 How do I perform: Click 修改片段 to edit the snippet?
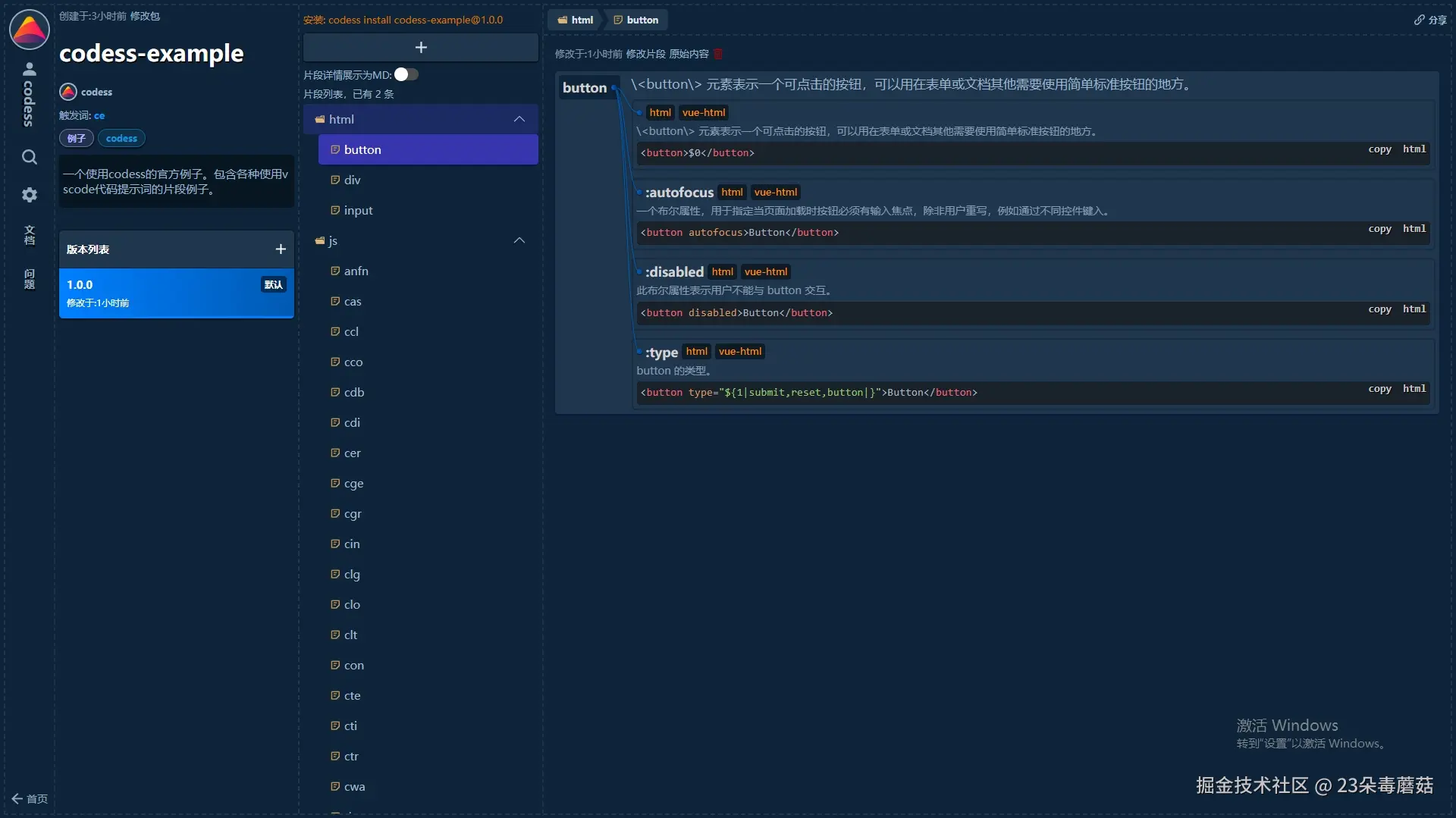click(x=645, y=54)
